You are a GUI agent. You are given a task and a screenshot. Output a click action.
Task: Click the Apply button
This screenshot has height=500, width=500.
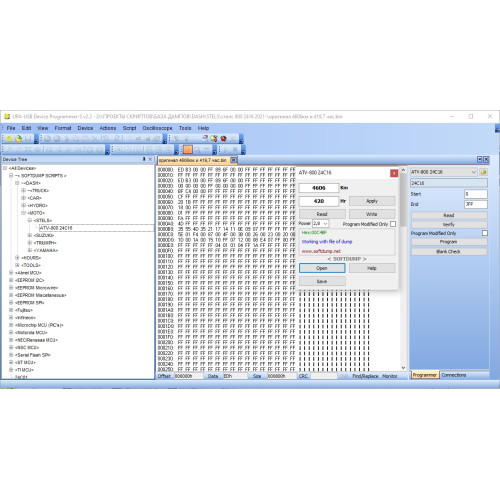pos(372,201)
